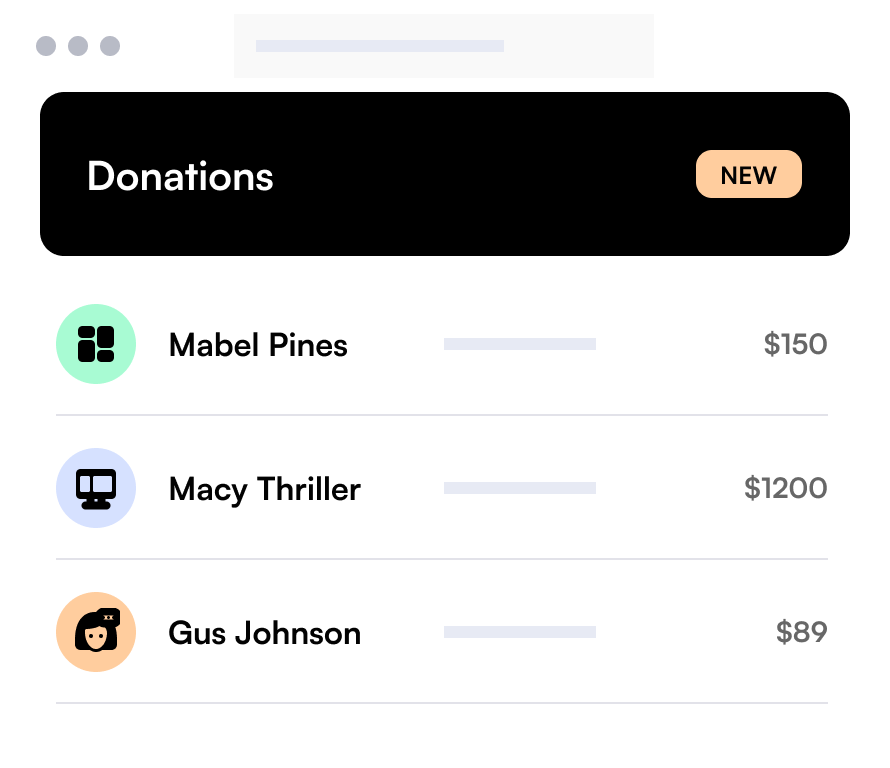Click the placeholder bar in Mabel Pines row
The width and height of the screenshot is (890, 768).
pos(520,344)
